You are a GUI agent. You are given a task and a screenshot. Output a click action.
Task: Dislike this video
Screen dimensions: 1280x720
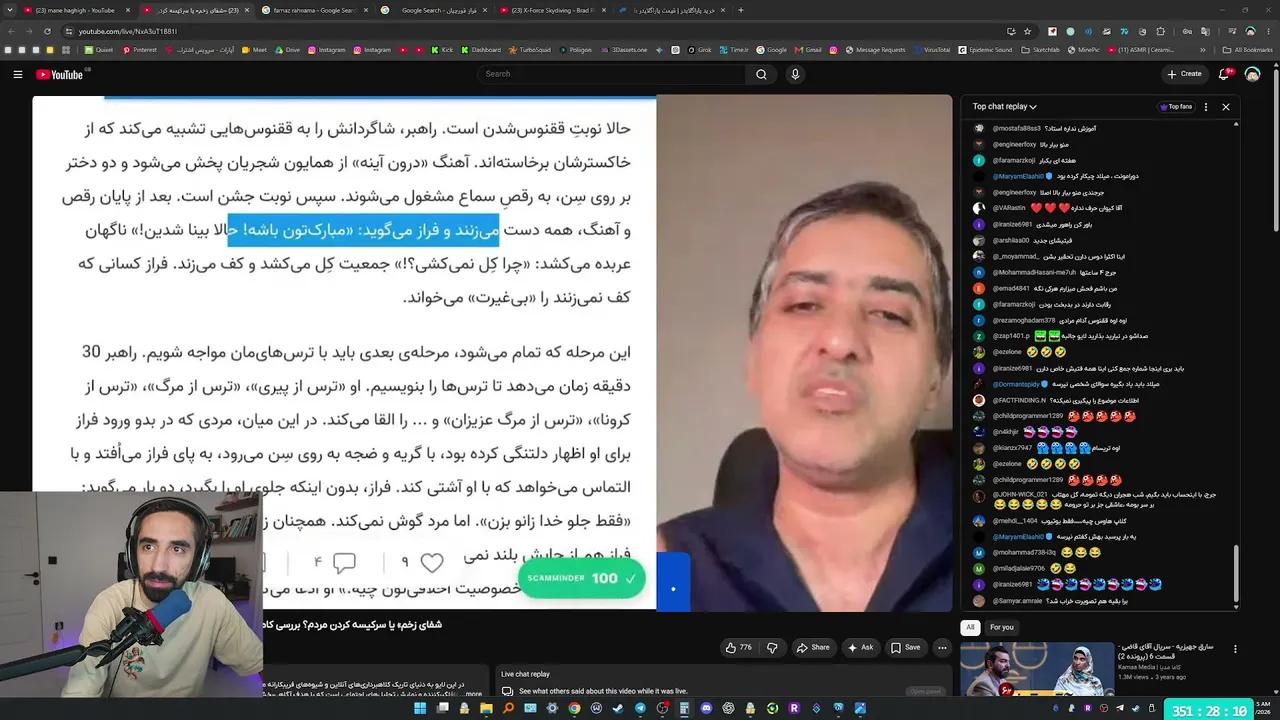click(x=771, y=648)
